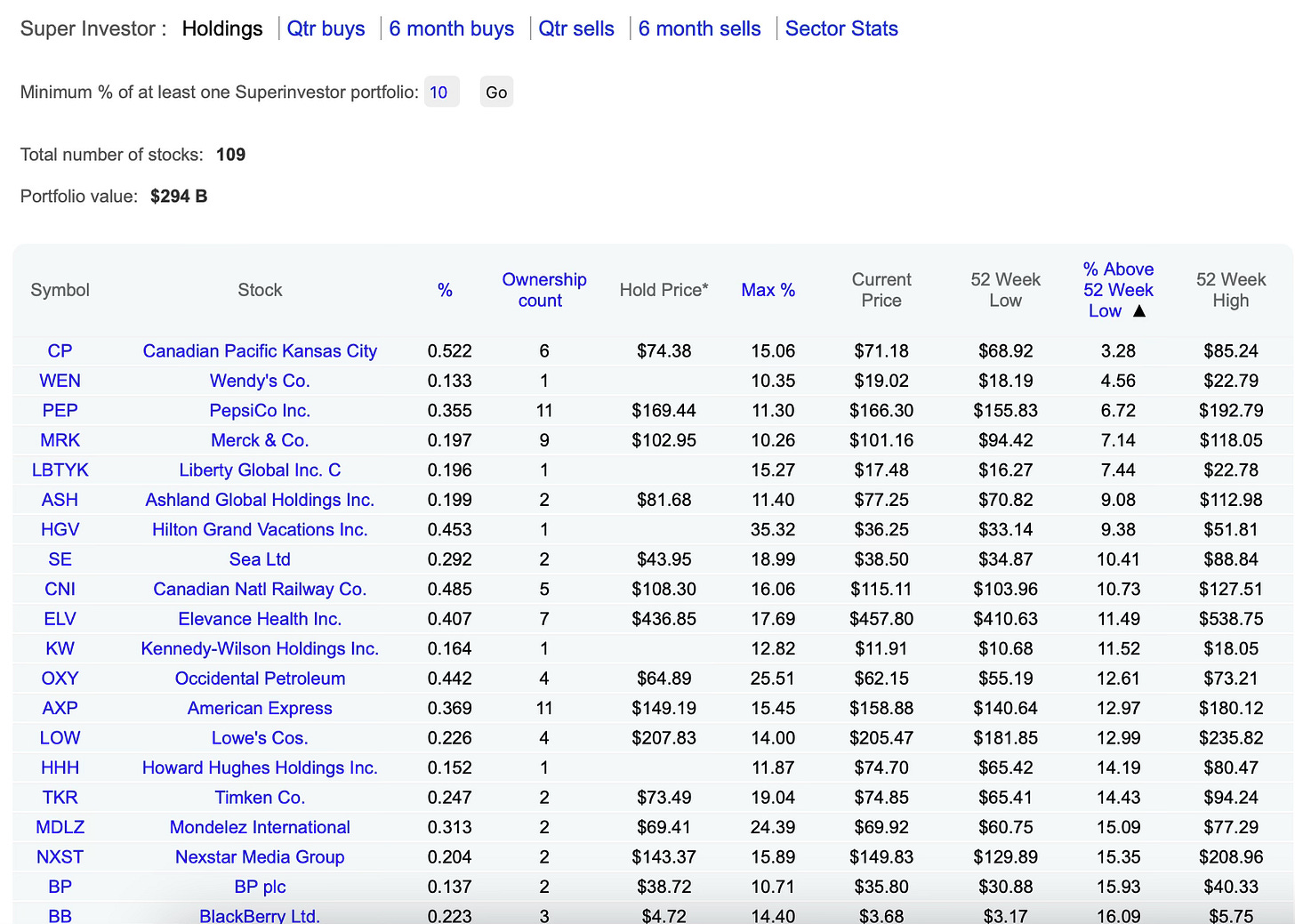Image resolution: width=1295 pixels, height=924 pixels.
Task: Open Mondelez International stock page
Action: (x=260, y=827)
